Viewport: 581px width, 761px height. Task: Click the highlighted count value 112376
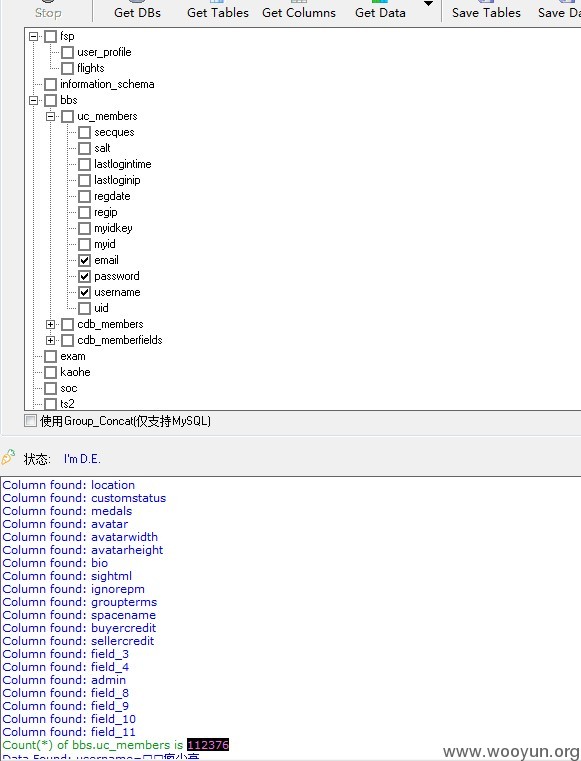click(x=208, y=745)
